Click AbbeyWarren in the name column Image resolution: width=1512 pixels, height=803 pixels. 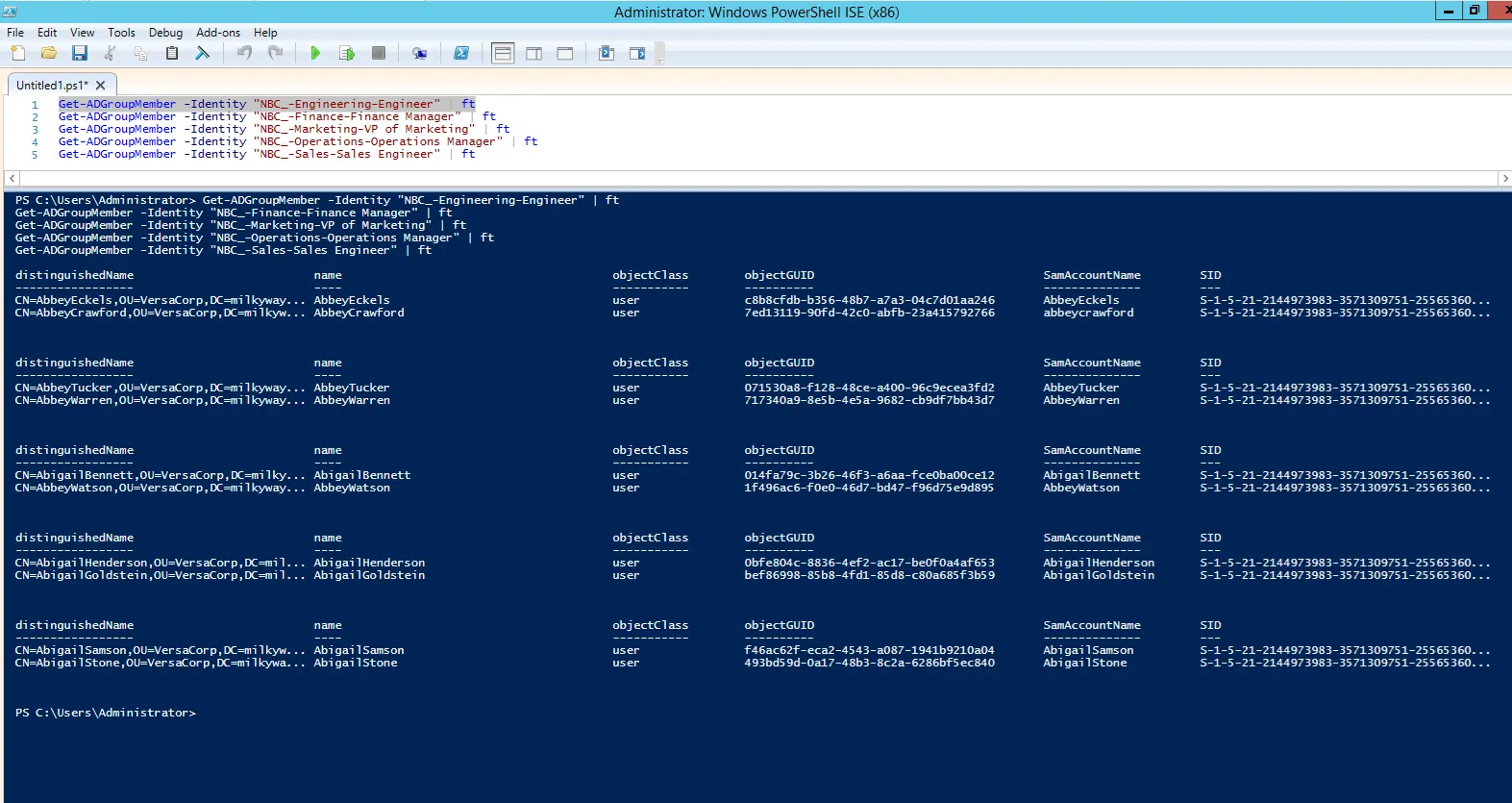352,400
